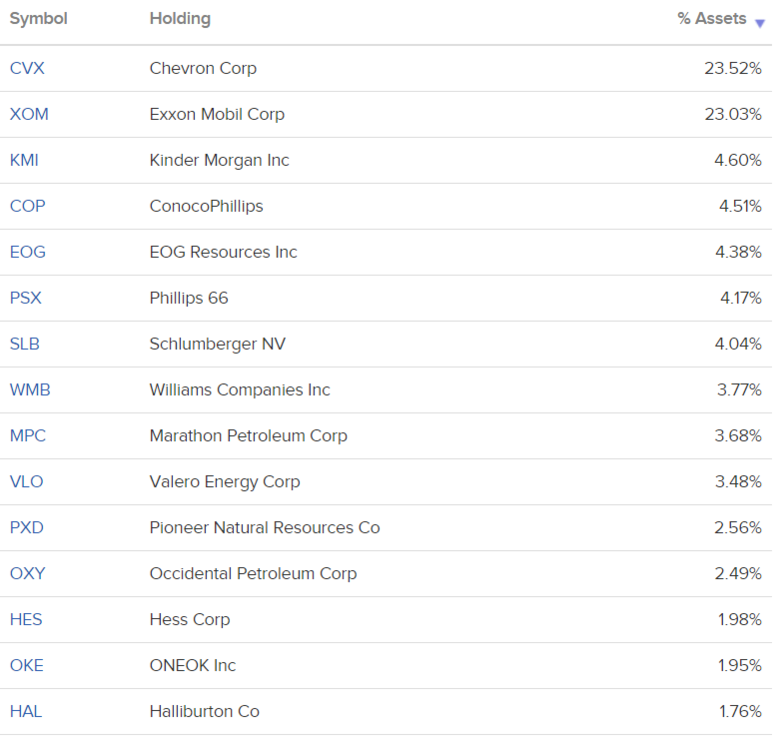Open the XOM ticker link

pos(29,114)
